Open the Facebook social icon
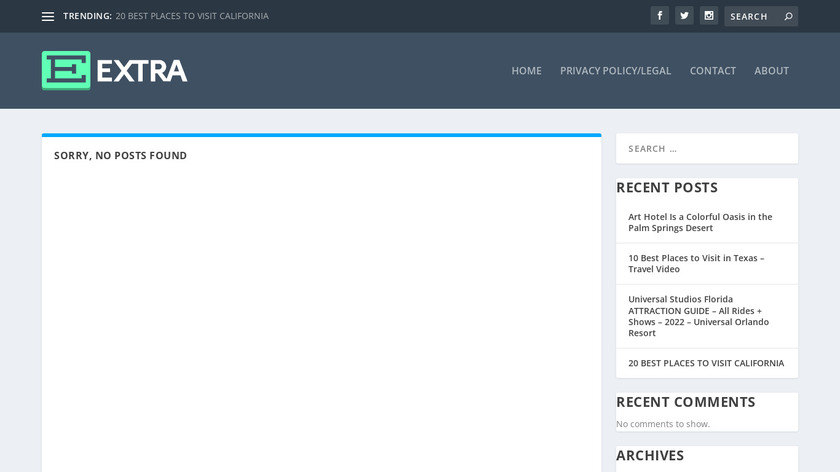Viewport: 840px width, 472px height. [x=659, y=16]
